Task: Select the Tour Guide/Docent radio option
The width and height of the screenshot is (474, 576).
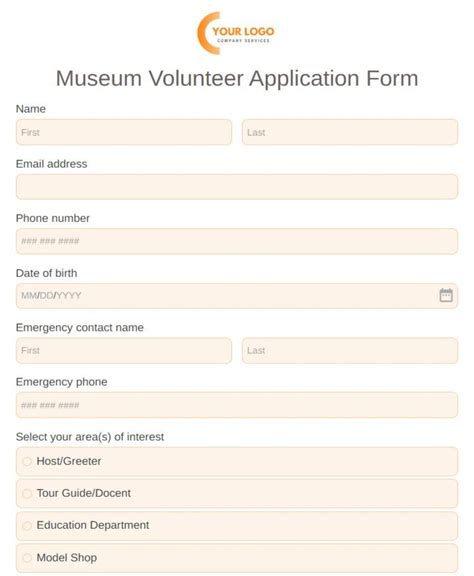Action: point(27,493)
